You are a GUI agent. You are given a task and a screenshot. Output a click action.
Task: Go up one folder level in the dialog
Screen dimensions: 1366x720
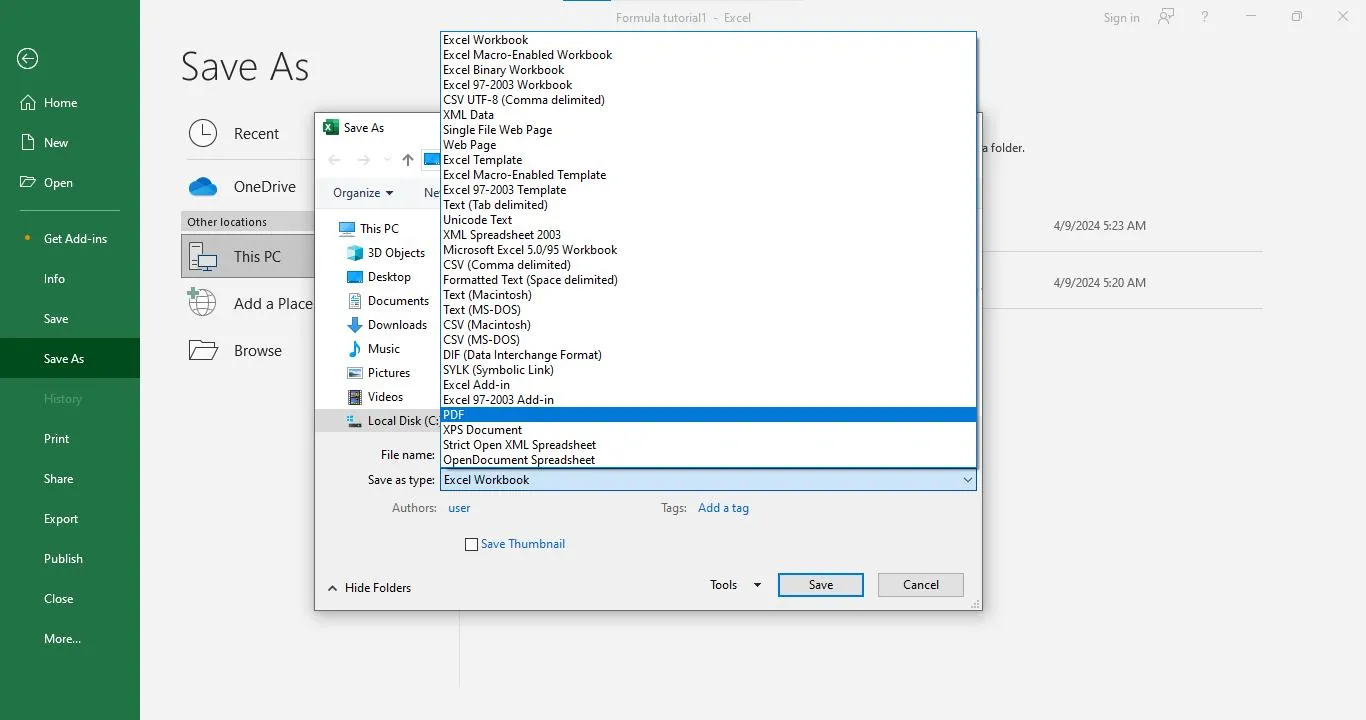[x=407, y=159]
